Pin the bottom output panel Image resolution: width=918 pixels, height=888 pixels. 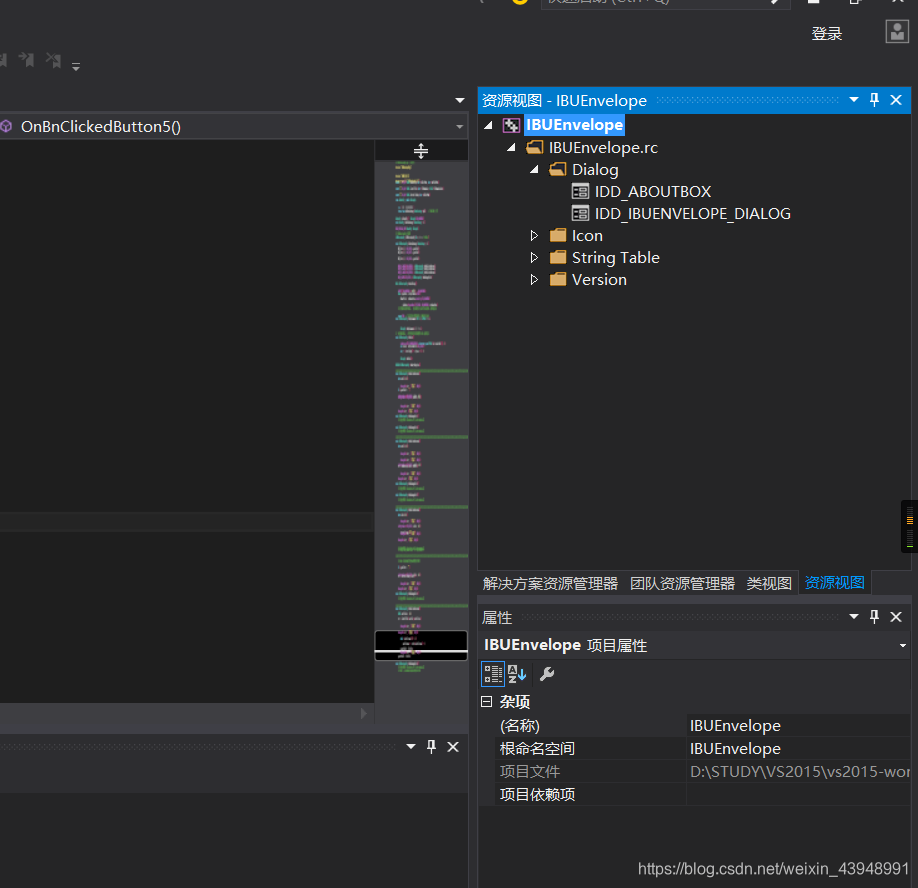(431, 746)
